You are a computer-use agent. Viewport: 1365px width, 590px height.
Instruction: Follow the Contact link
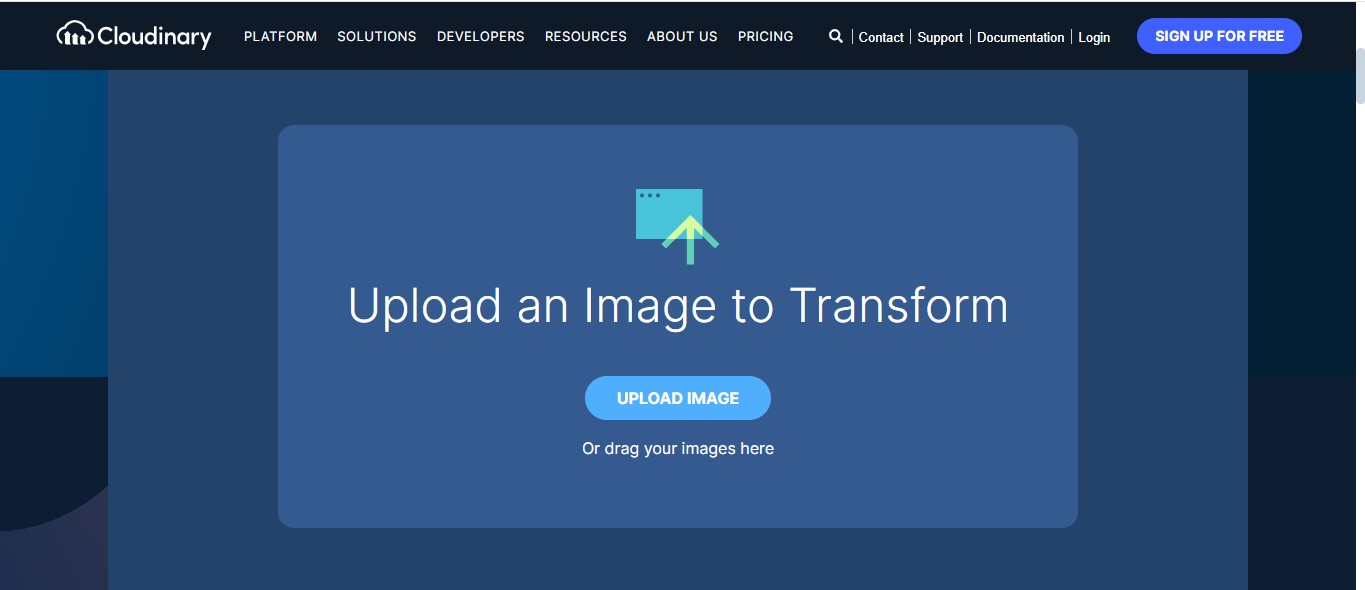pyautogui.click(x=881, y=37)
